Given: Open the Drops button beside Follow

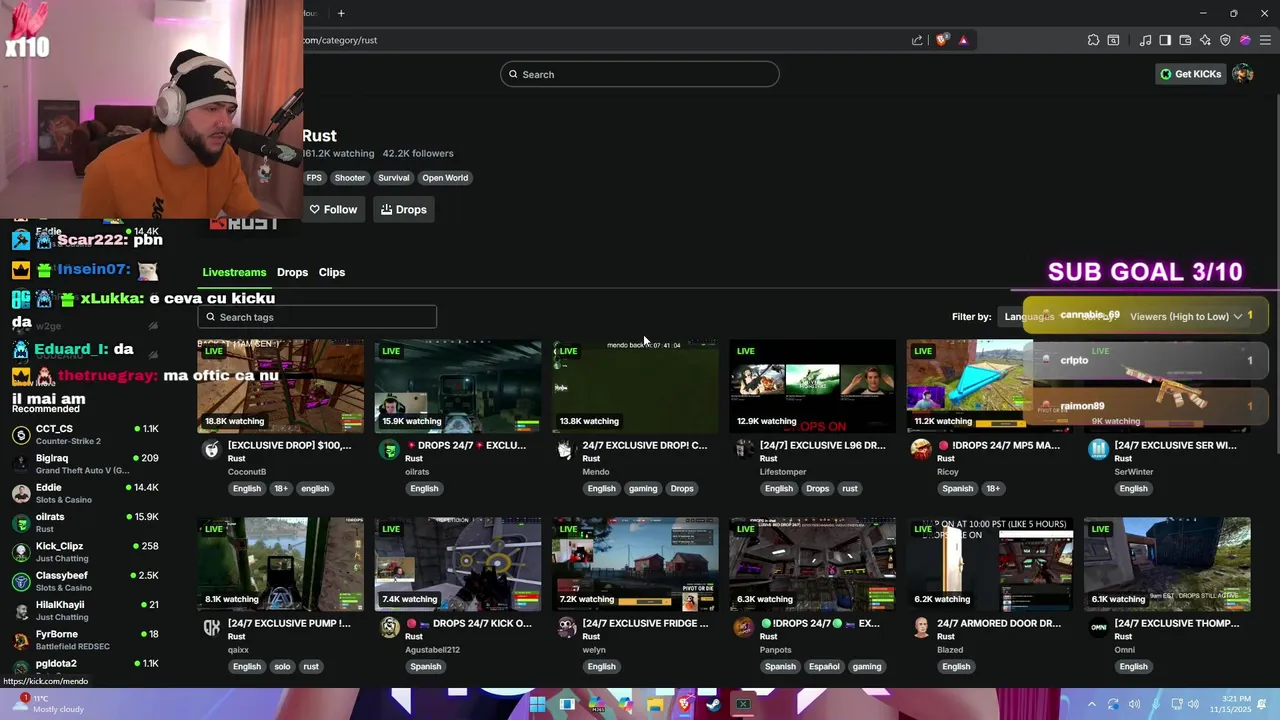Looking at the screenshot, I should click(403, 210).
